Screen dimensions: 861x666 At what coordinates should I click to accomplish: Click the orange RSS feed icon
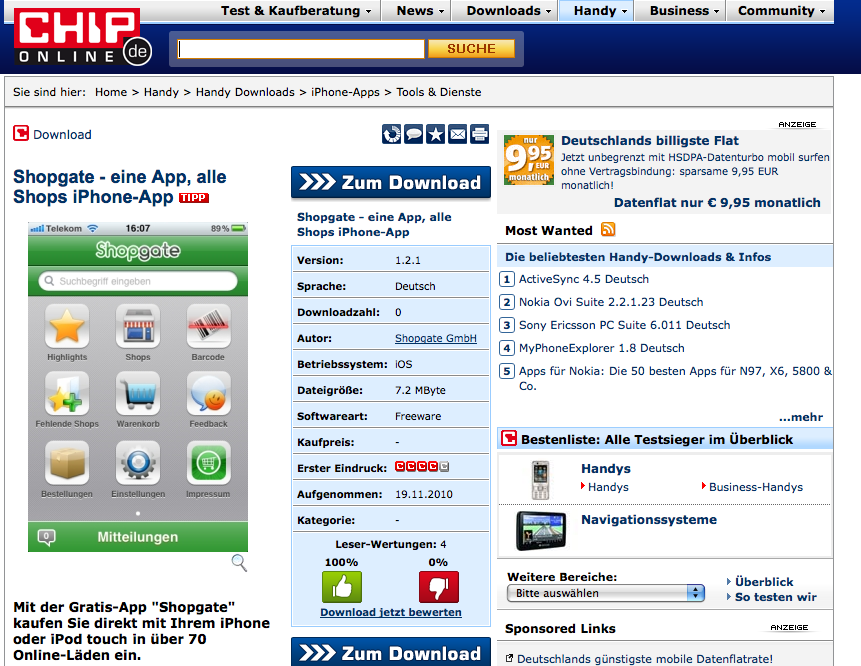pyautogui.click(x=608, y=230)
